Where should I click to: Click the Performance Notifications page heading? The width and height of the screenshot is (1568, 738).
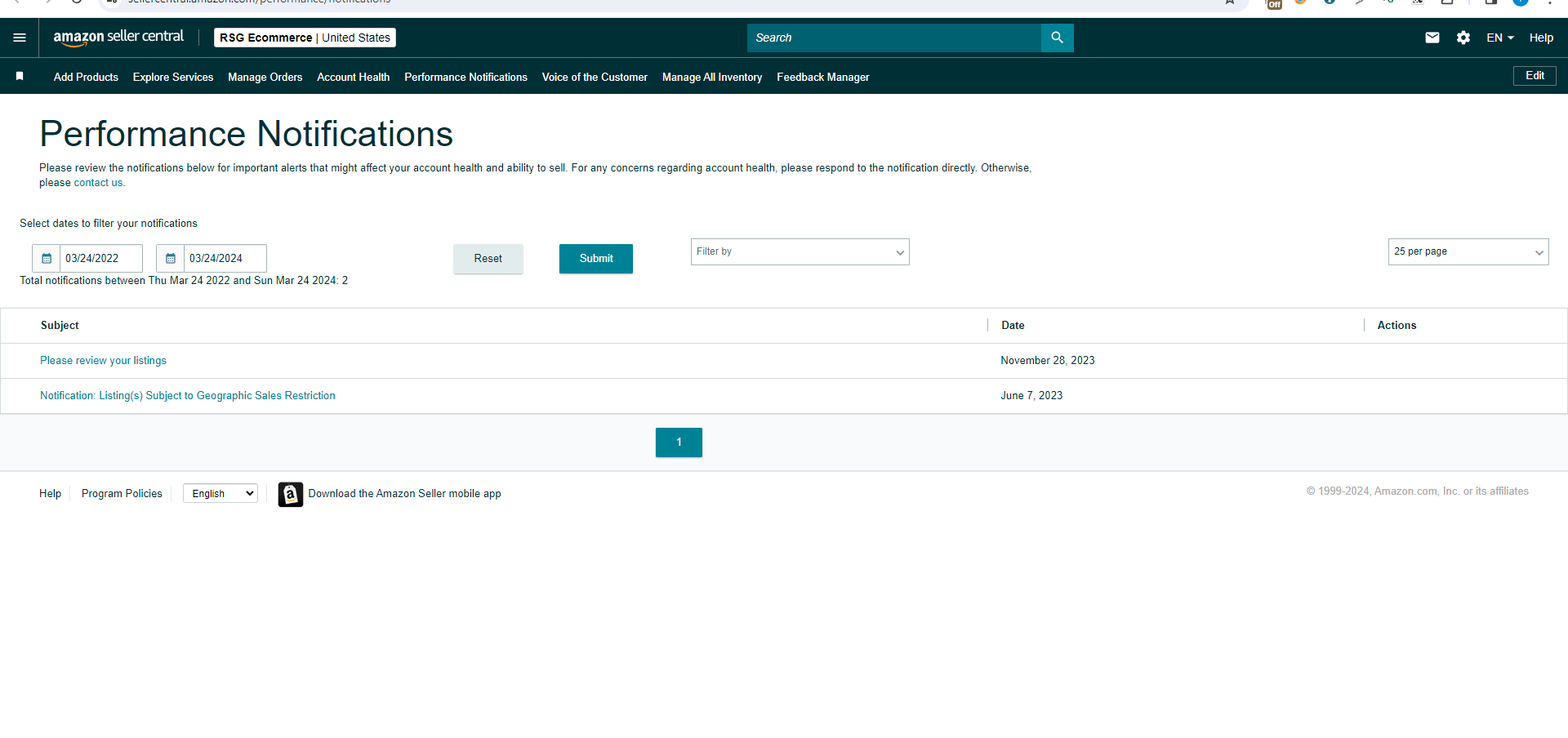[x=246, y=134]
